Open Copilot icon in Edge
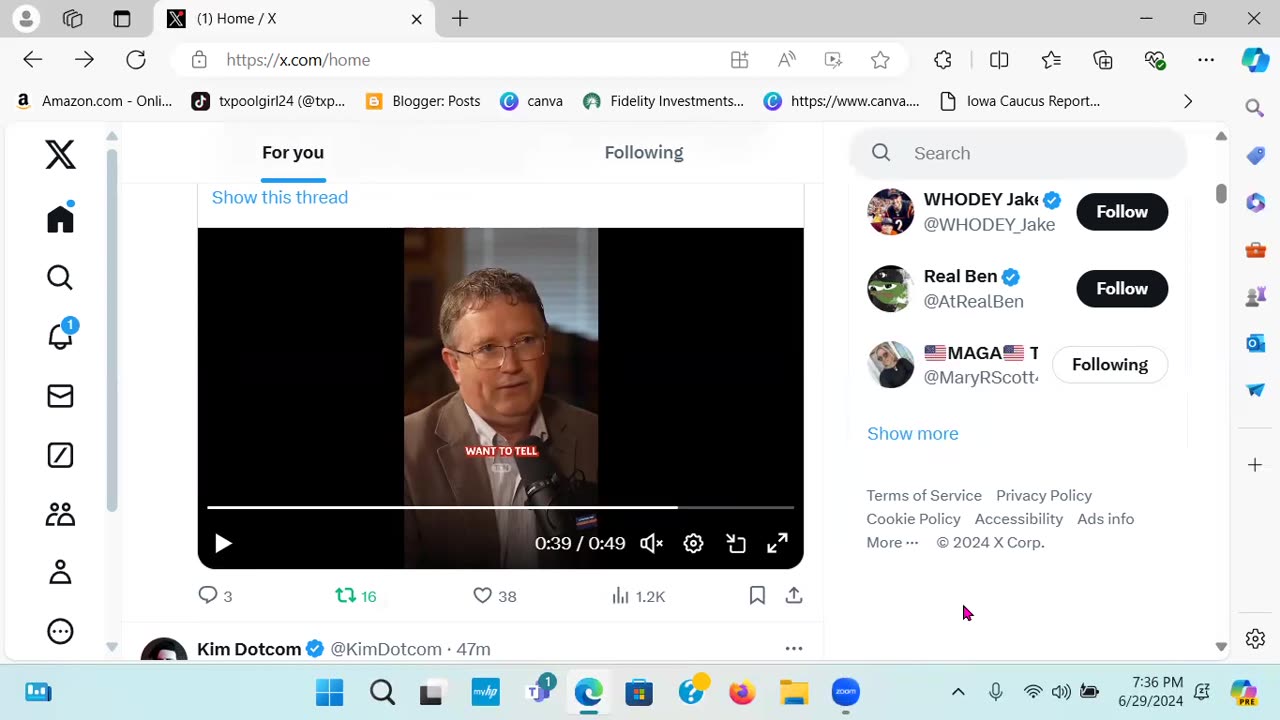1280x720 pixels. pyautogui.click(x=1255, y=60)
